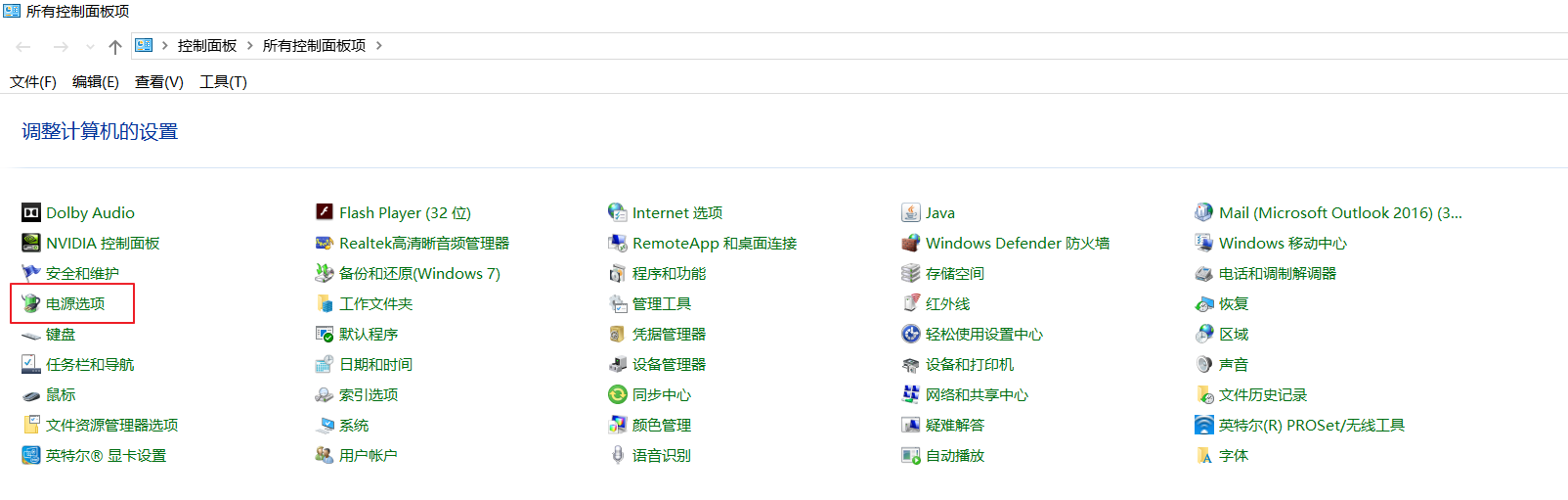Go forward with the right arrow button
The image size is (1568, 500).
pos(61,46)
